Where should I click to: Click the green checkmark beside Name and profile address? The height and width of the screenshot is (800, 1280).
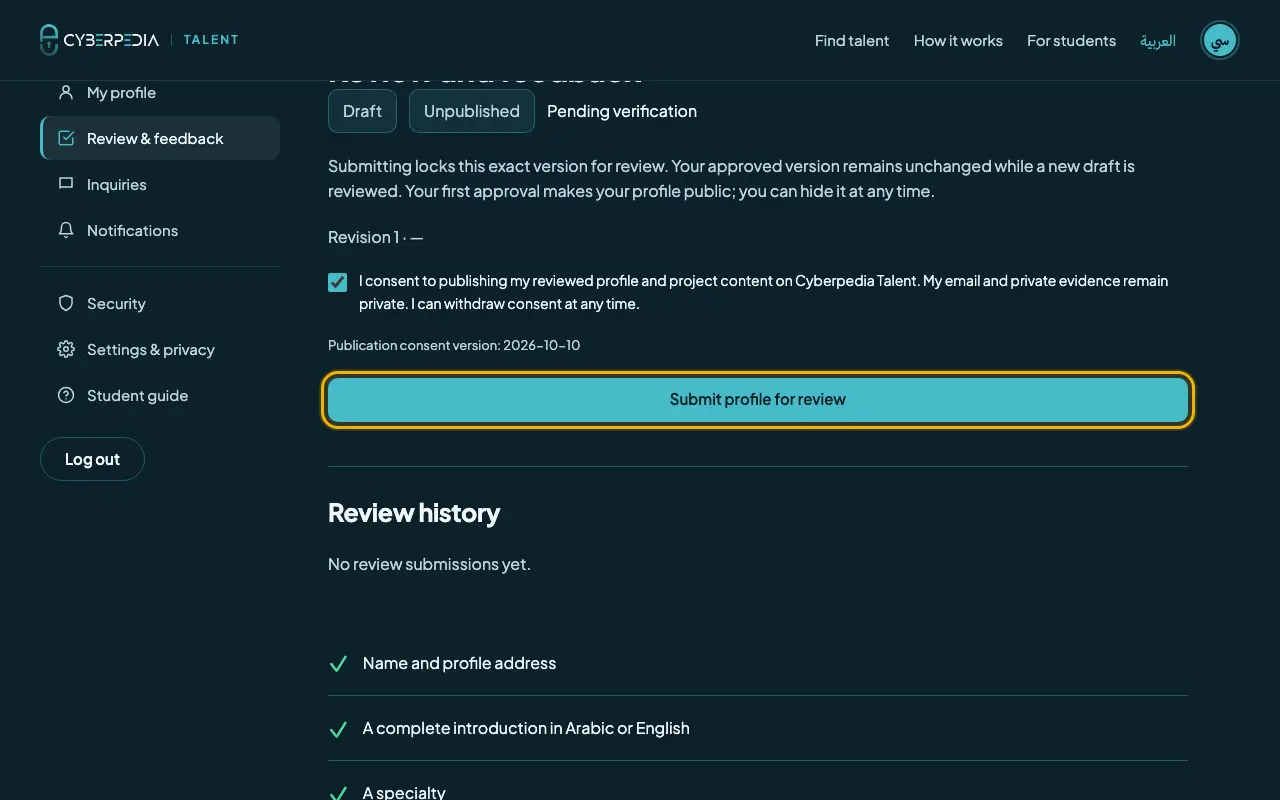(x=338, y=664)
